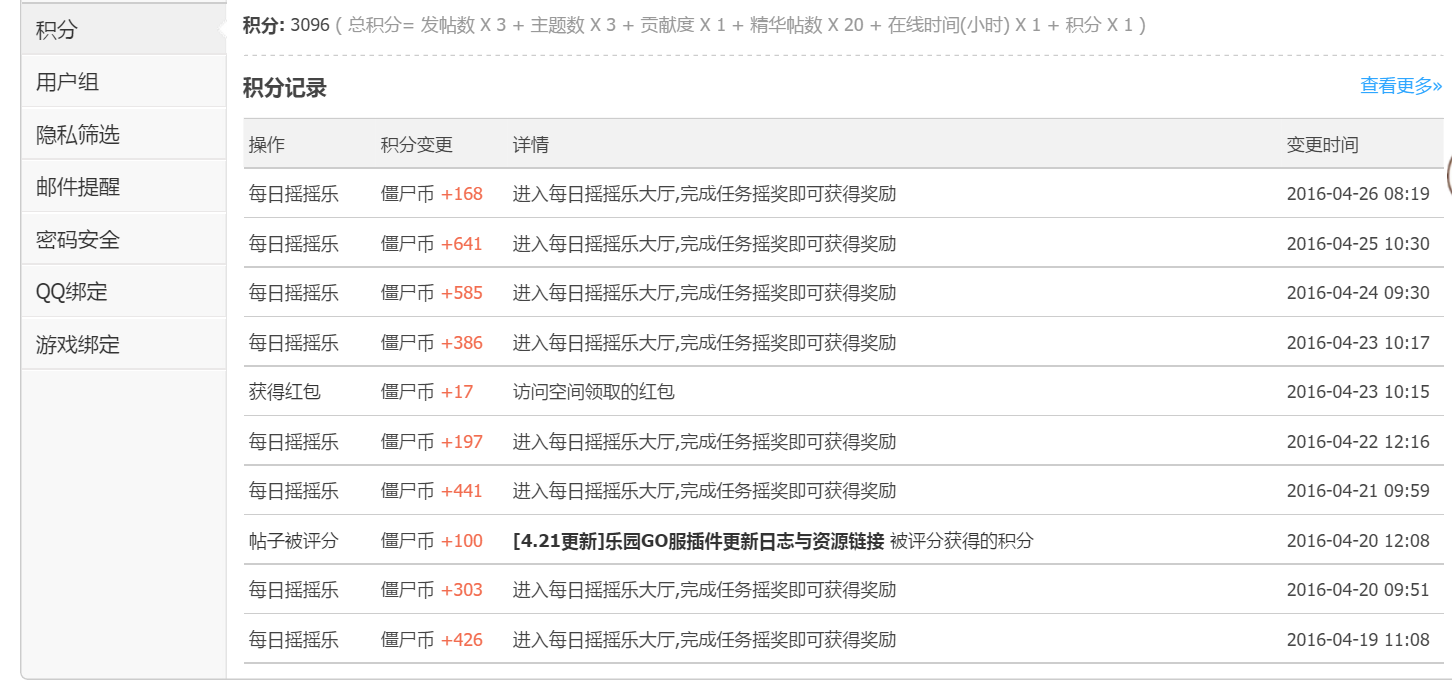Click the 查看更多» link

pyautogui.click(x=1400, y=86)
